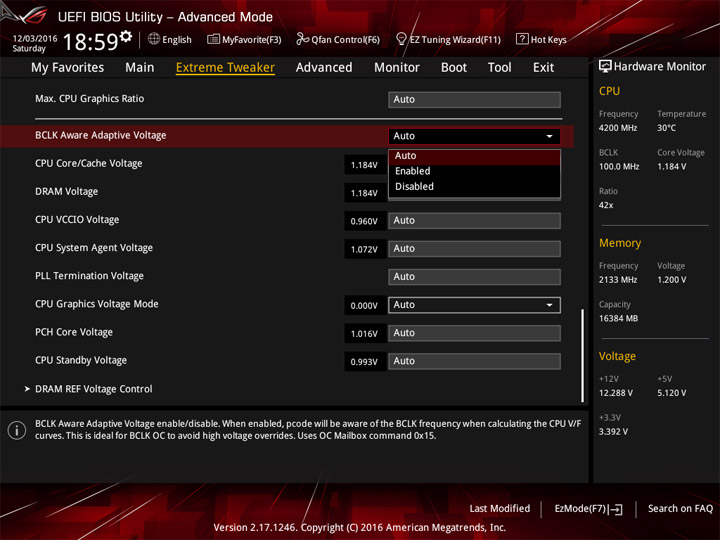Click the PLL Termination Voltage field
Viewport: 720px width, 540px height.
tap(474, 277)
